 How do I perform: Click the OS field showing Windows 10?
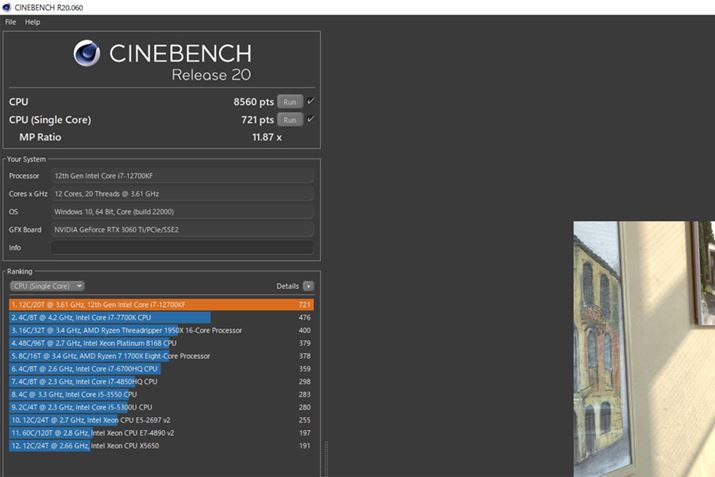182,212
